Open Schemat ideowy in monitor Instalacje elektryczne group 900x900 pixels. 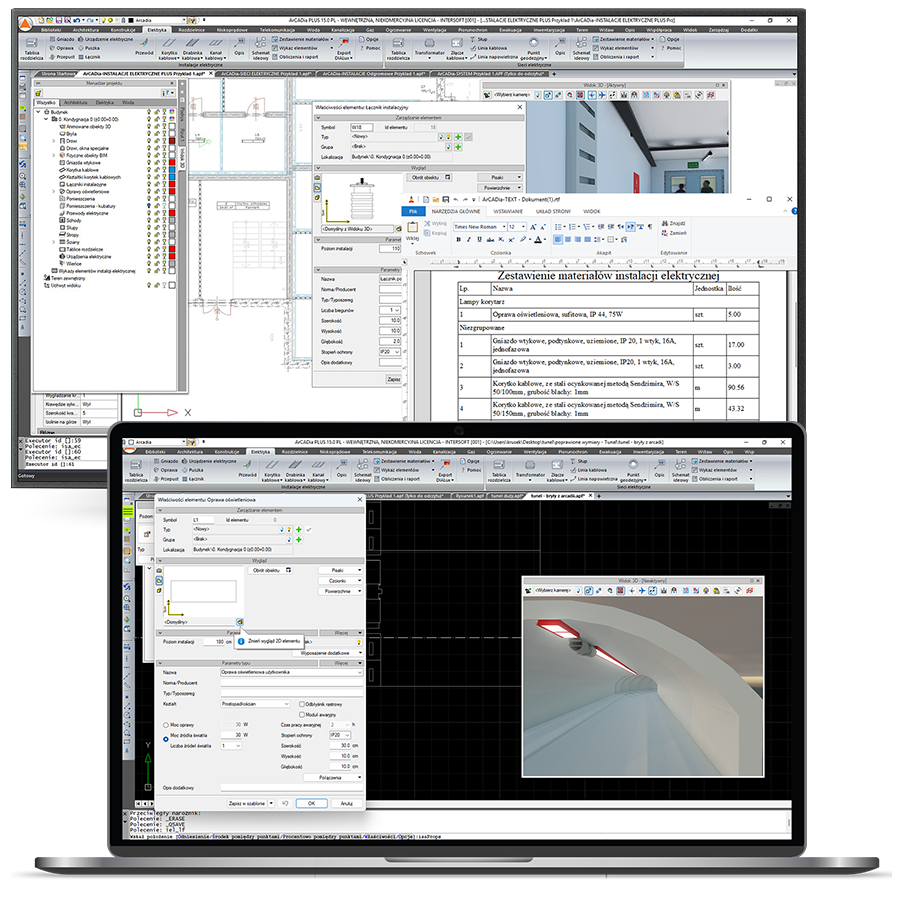261,49
